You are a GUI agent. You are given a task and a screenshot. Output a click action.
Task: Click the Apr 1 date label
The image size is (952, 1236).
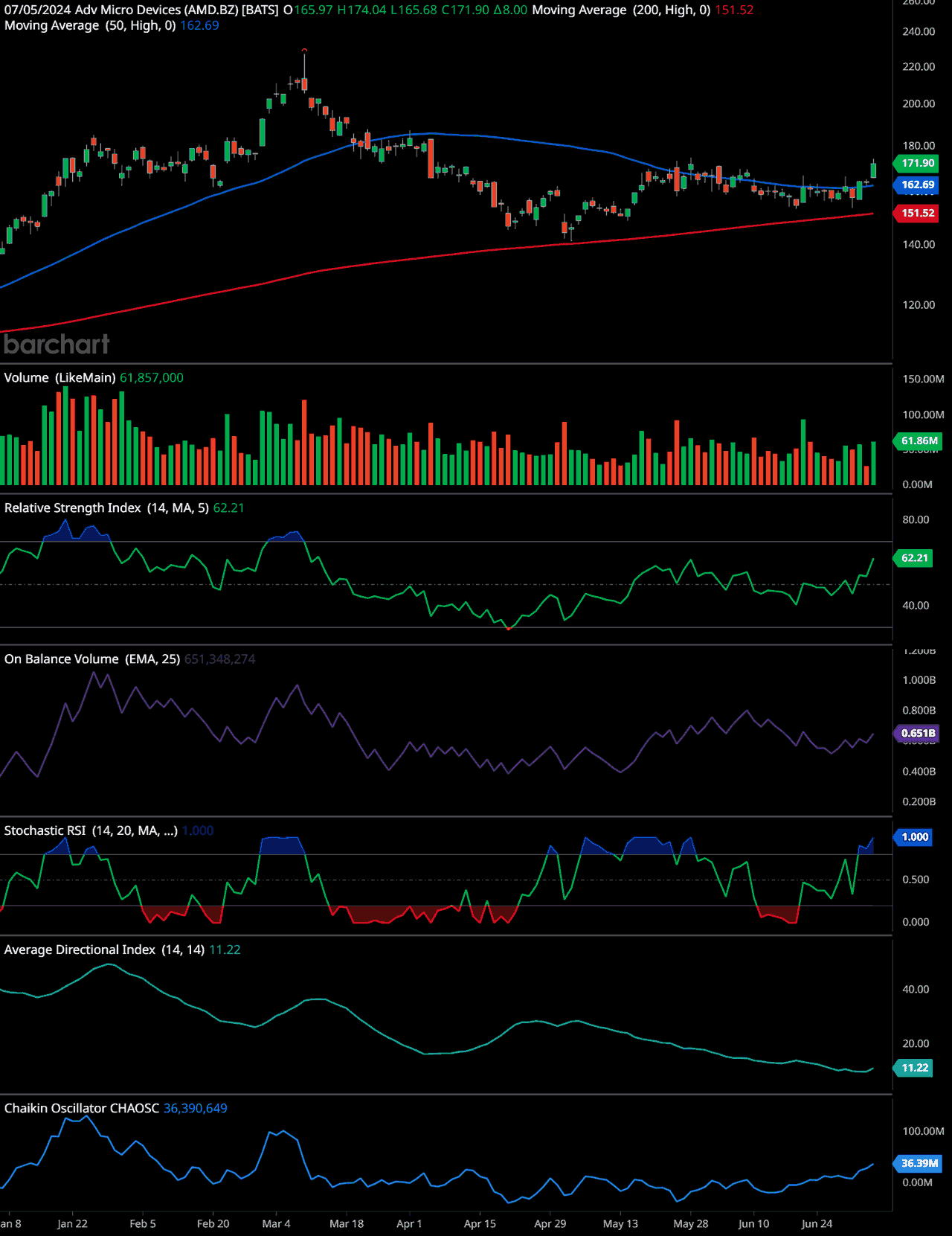point(409,1224)
